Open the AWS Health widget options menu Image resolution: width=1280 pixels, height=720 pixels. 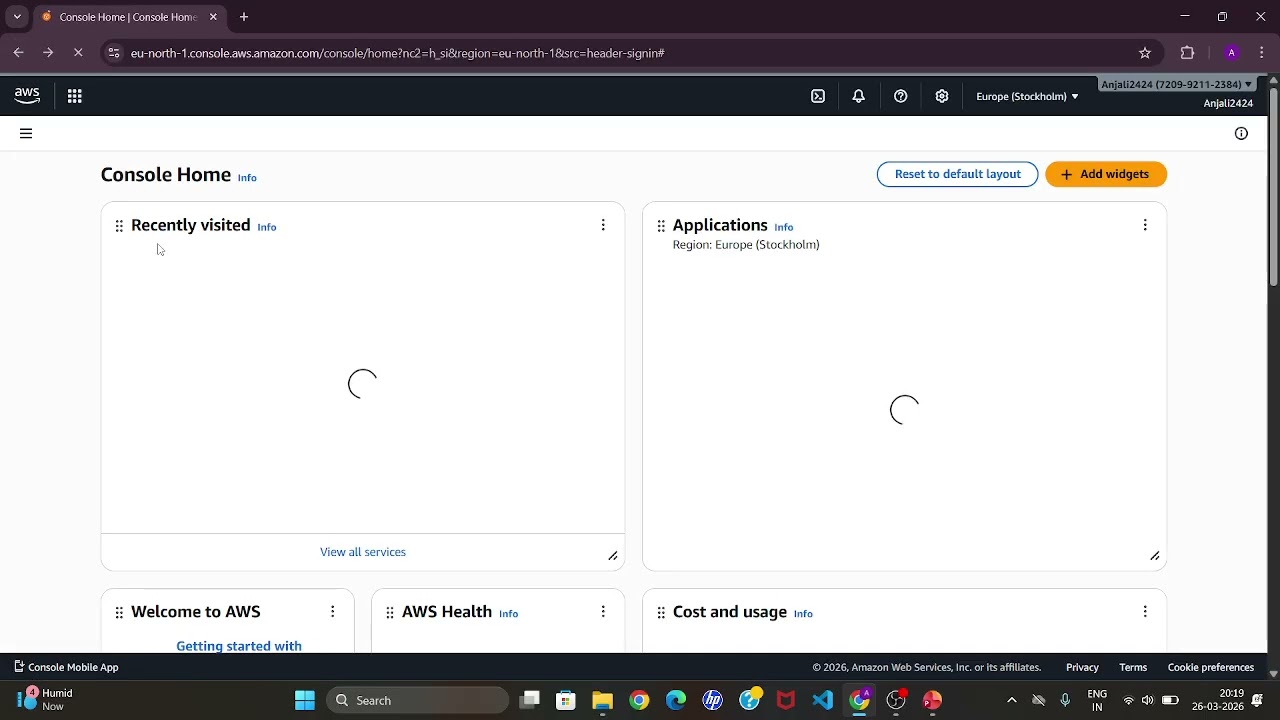[x=603, y=611]
